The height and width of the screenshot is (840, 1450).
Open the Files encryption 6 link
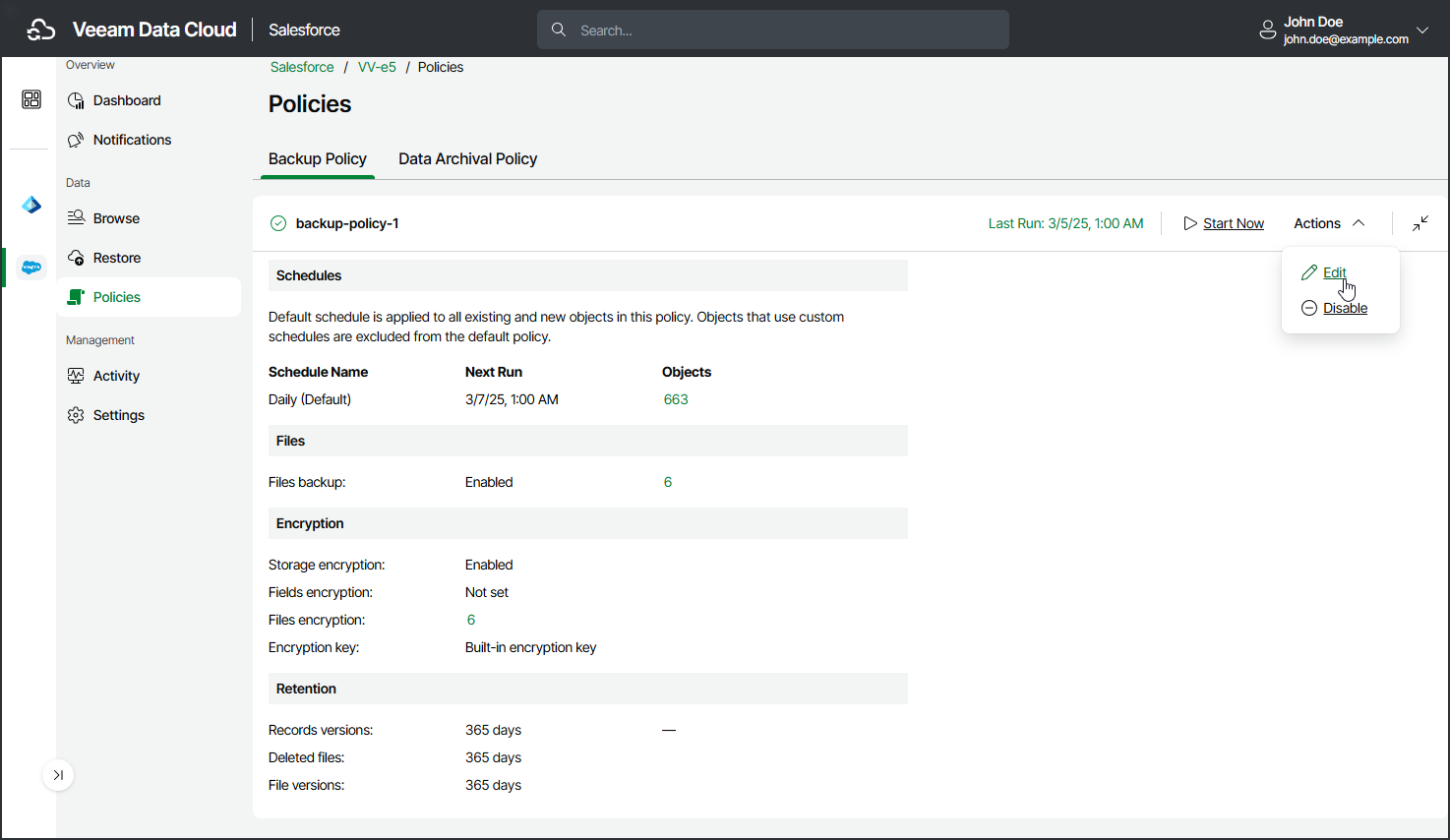click(471, 620)
